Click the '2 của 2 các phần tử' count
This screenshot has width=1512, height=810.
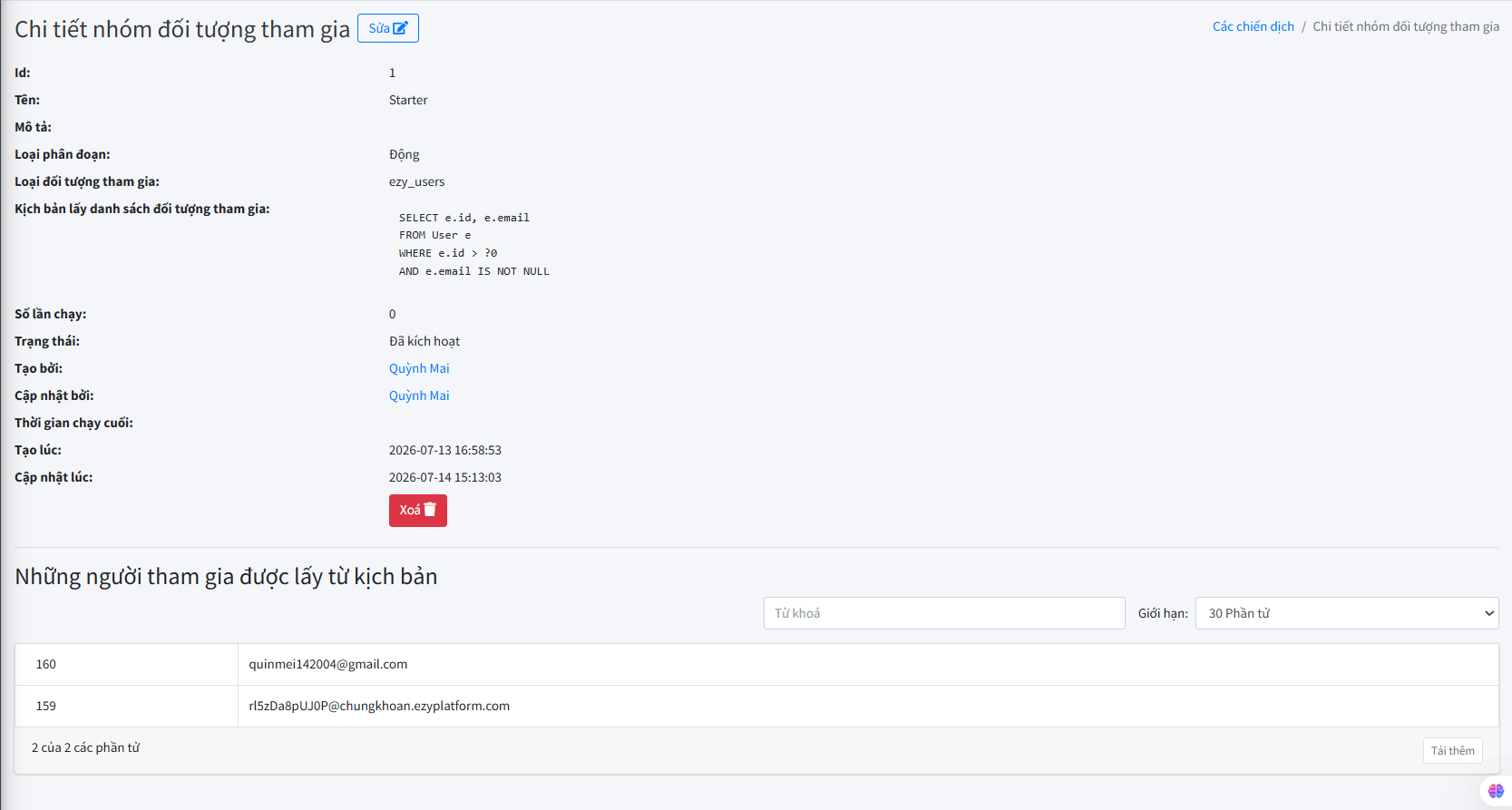[85, 747]
